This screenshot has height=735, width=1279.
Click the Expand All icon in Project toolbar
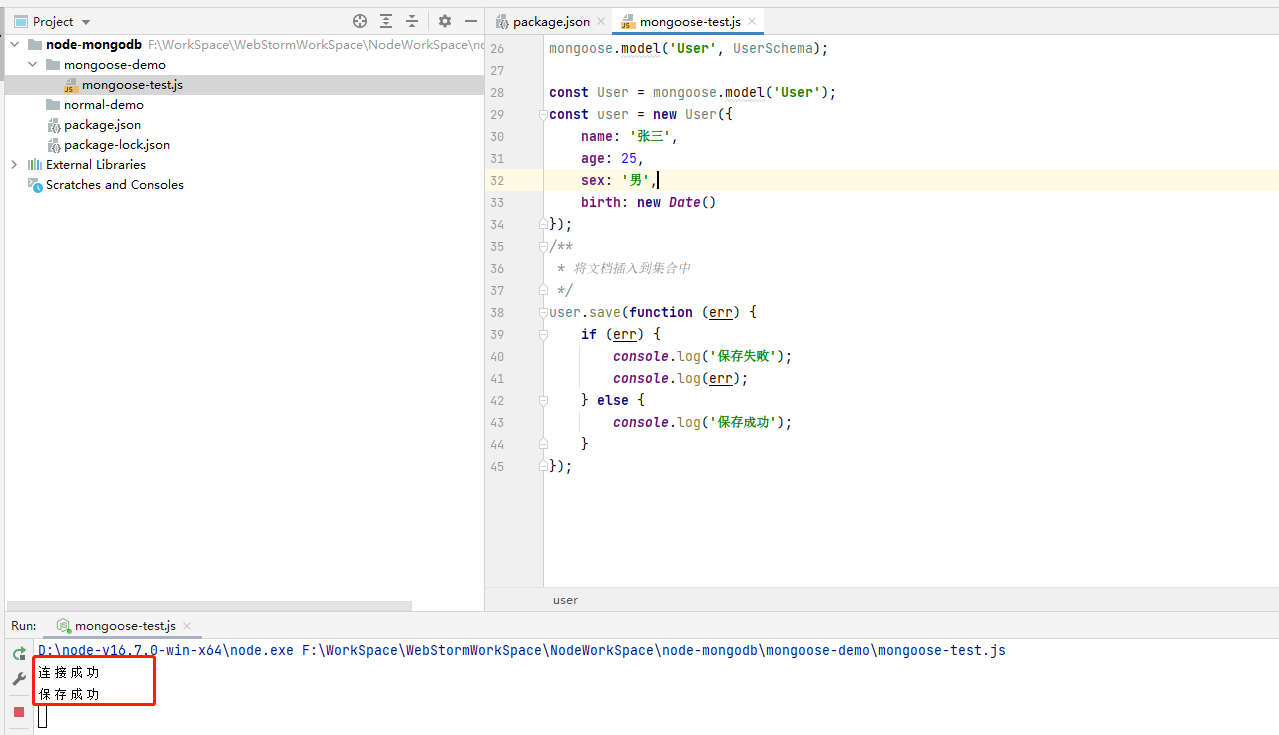pos(386,21)
